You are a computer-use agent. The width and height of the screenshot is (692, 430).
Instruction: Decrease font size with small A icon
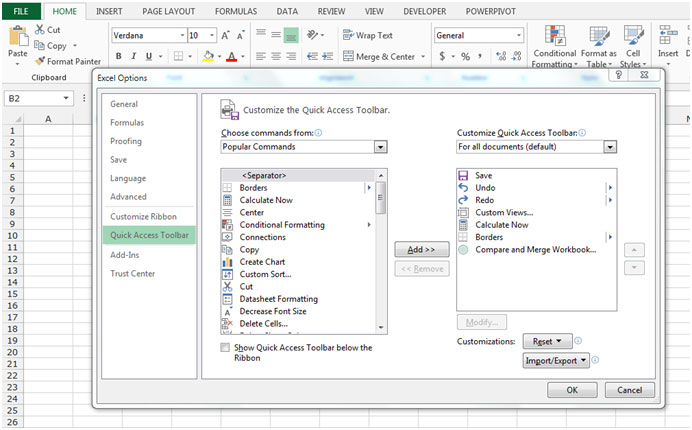pyautogui.click(x=241, y=35)
